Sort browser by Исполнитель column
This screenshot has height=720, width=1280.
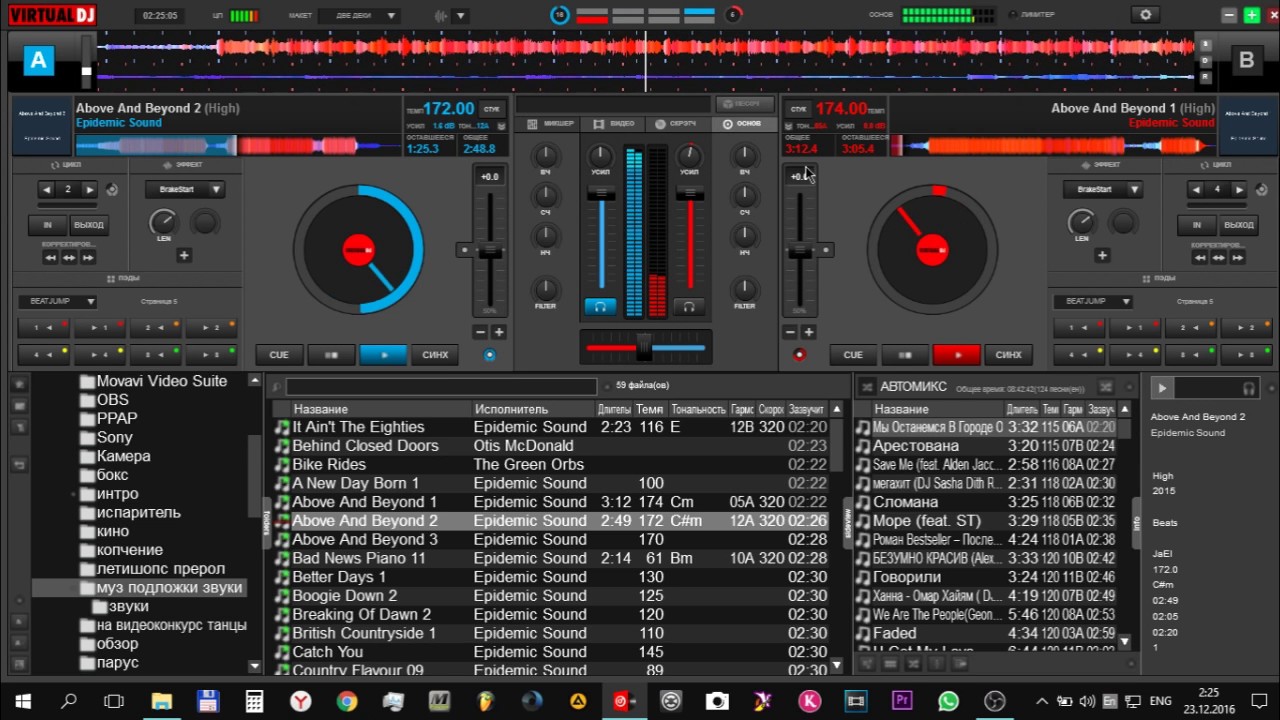pyautogui.click(x=533, y=409)
